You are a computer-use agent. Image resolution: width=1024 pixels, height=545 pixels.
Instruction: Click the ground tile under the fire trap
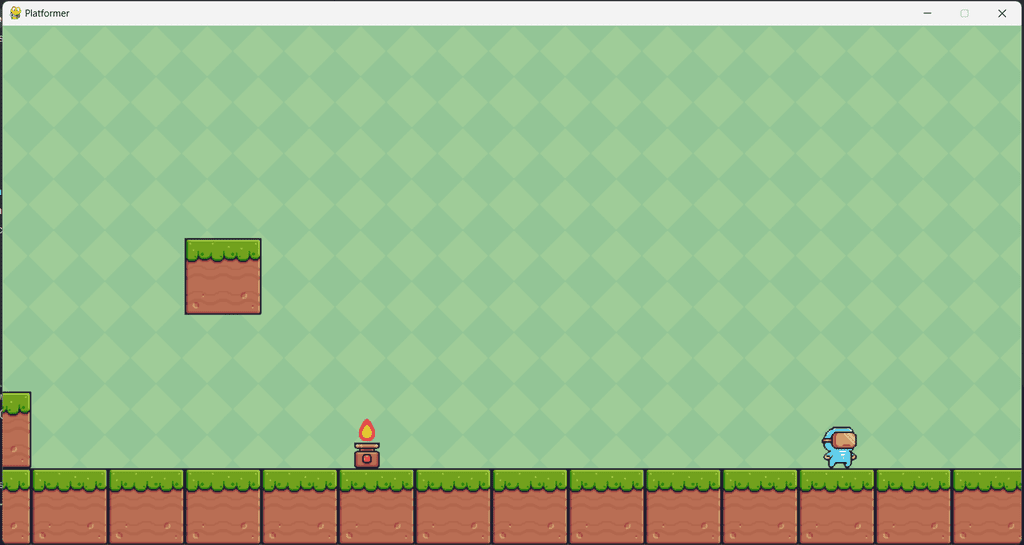click(x=376, y=506)
